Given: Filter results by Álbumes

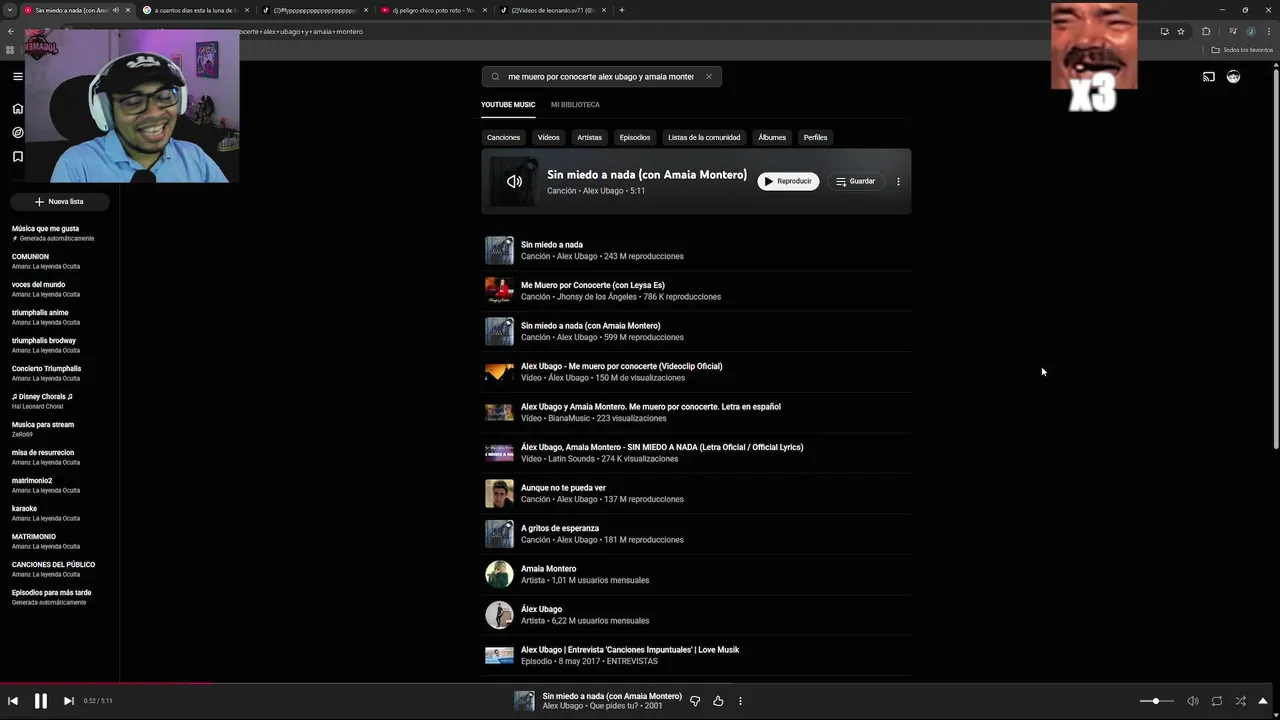Looking at the screenshot, I should (772, 137).
